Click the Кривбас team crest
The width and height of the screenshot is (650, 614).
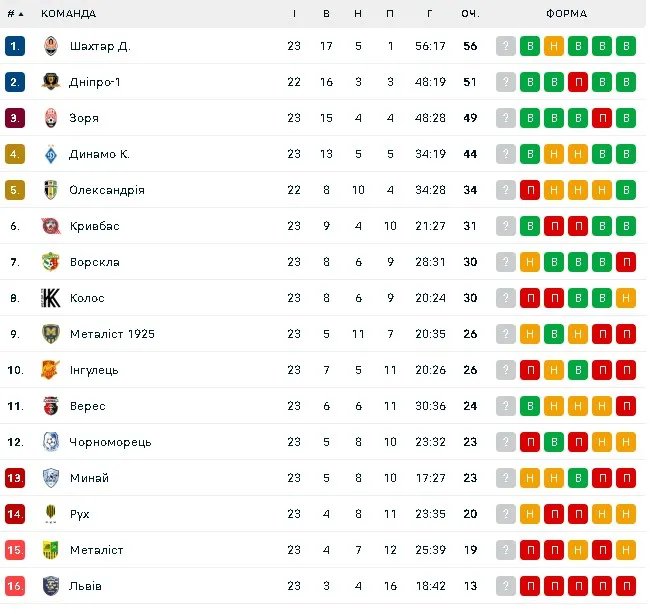coord(51,226)
